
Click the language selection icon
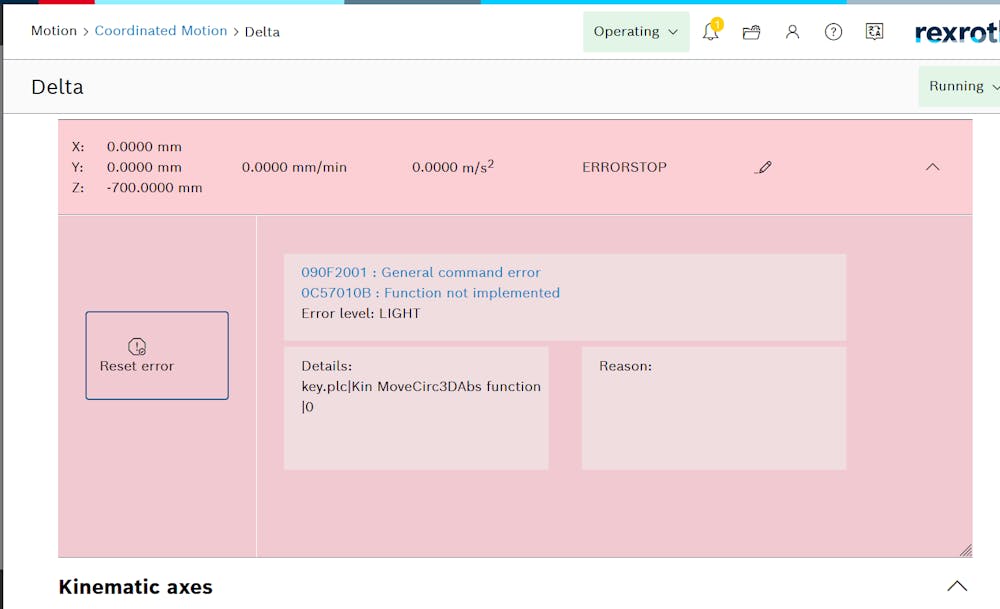coord(875,32)
